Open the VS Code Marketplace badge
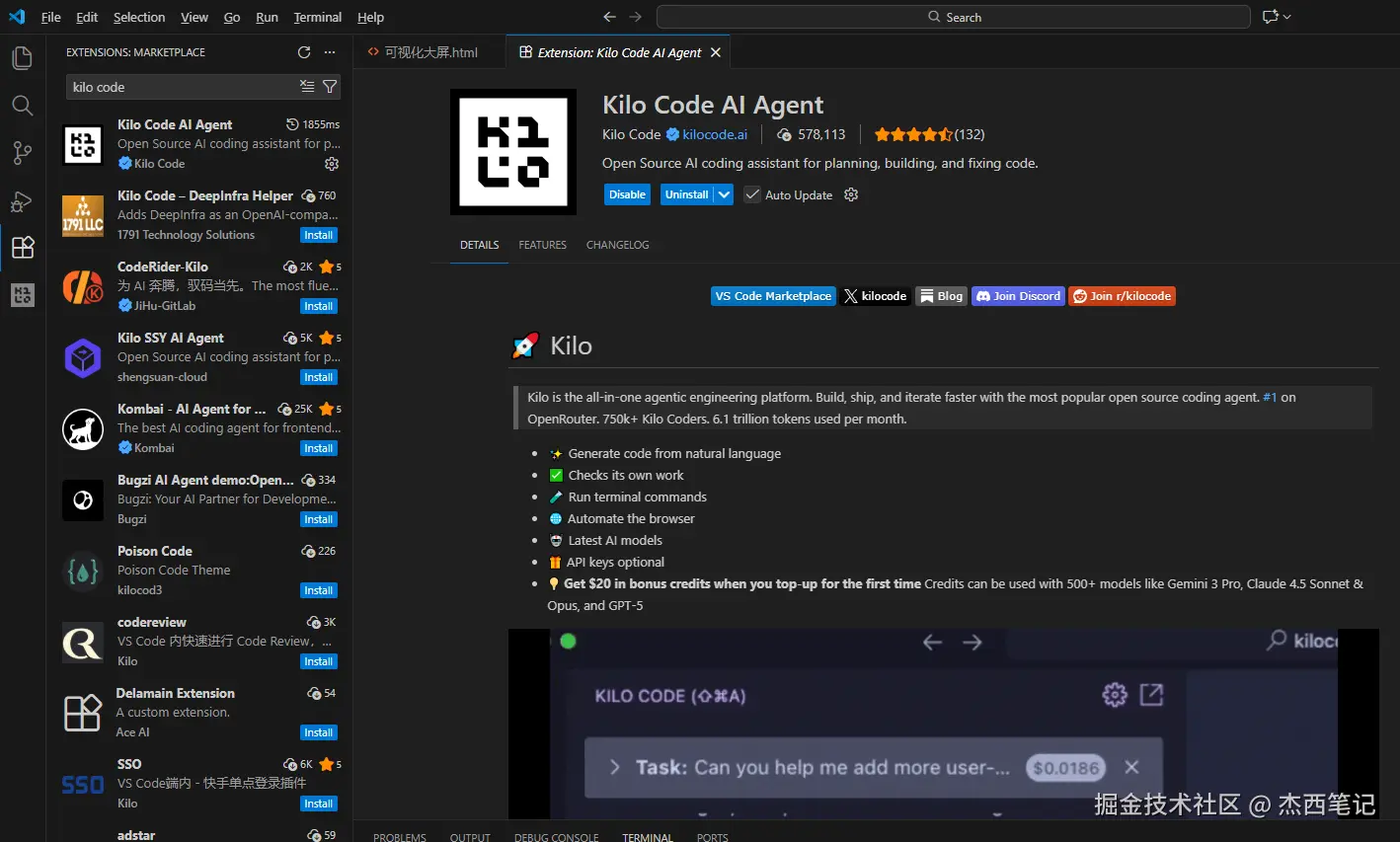The height and width of the screenshot is (842, 1400). click(773, 296)
